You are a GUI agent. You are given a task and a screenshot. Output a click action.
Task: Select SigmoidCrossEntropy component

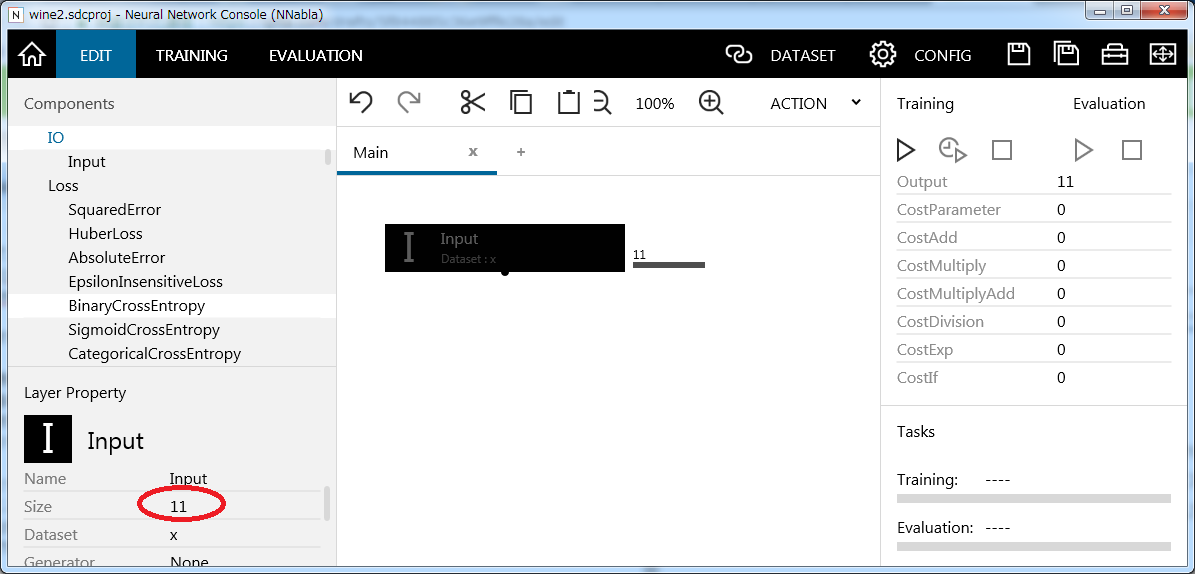click(144, 330)
